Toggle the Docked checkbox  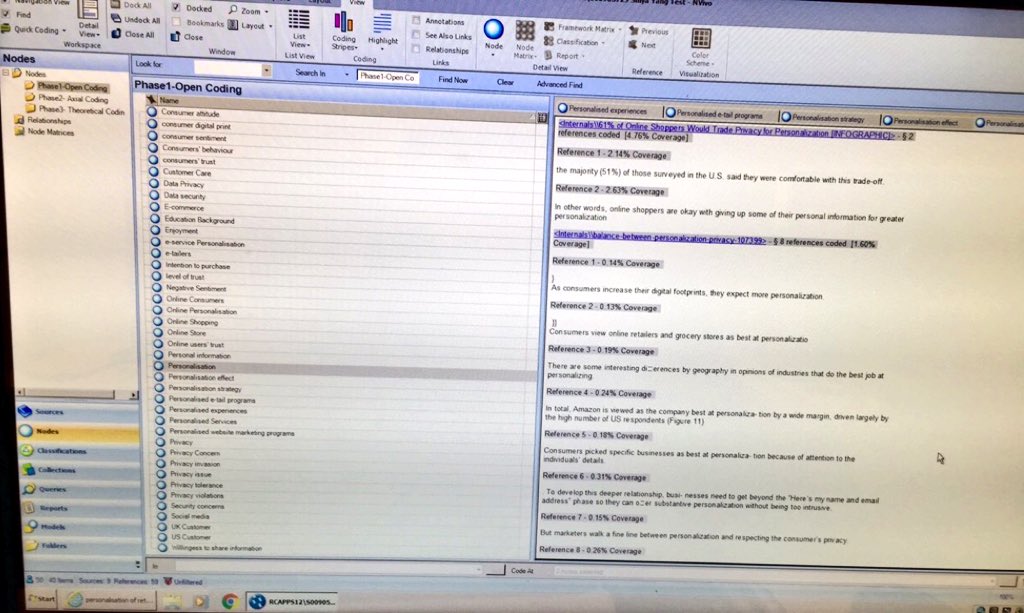[176, 7]
